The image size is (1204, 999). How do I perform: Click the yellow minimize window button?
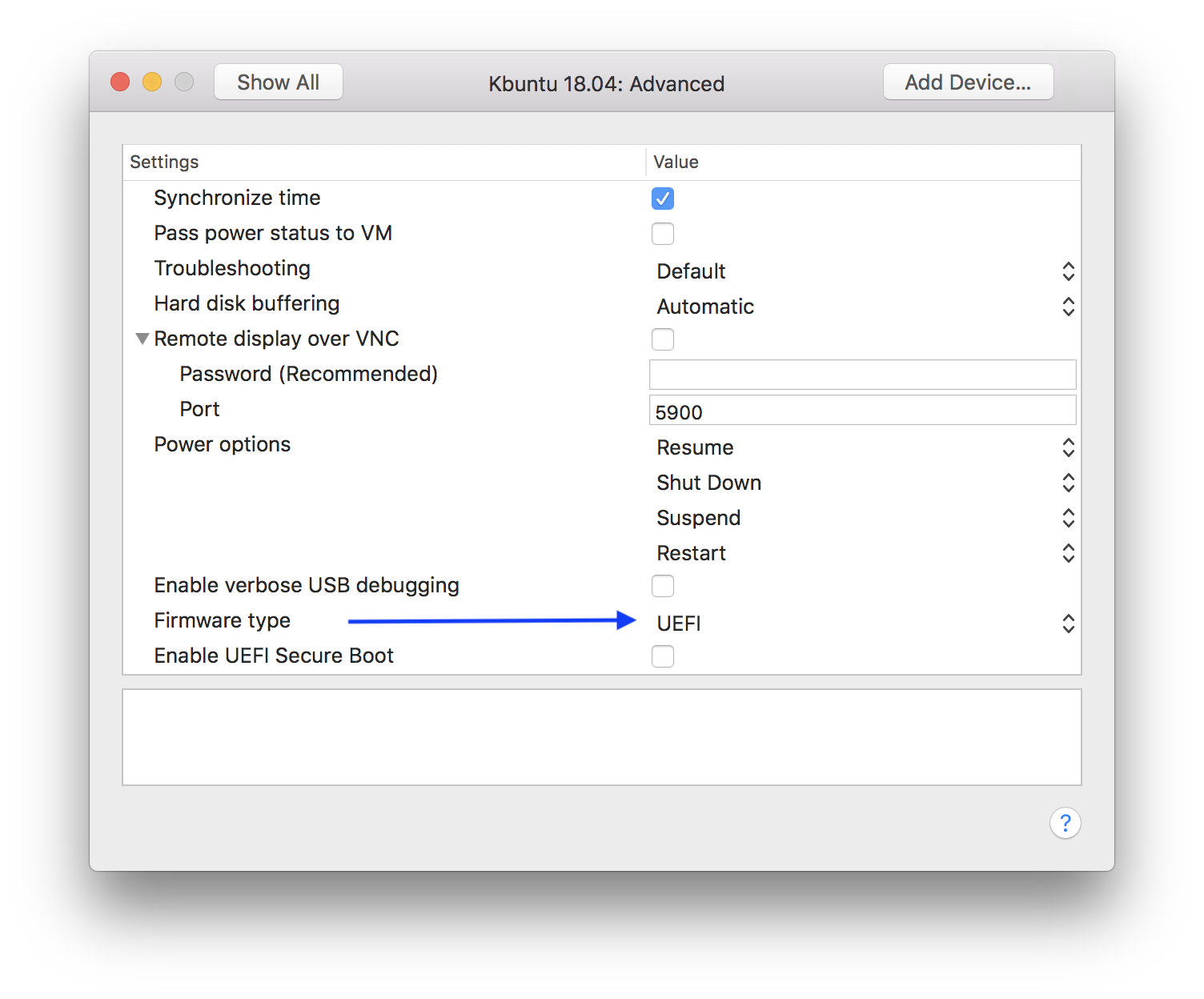152,82
